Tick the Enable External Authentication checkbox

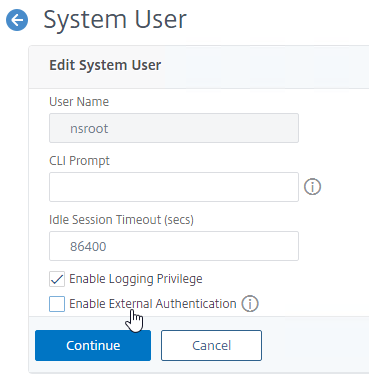pos(57,304)
